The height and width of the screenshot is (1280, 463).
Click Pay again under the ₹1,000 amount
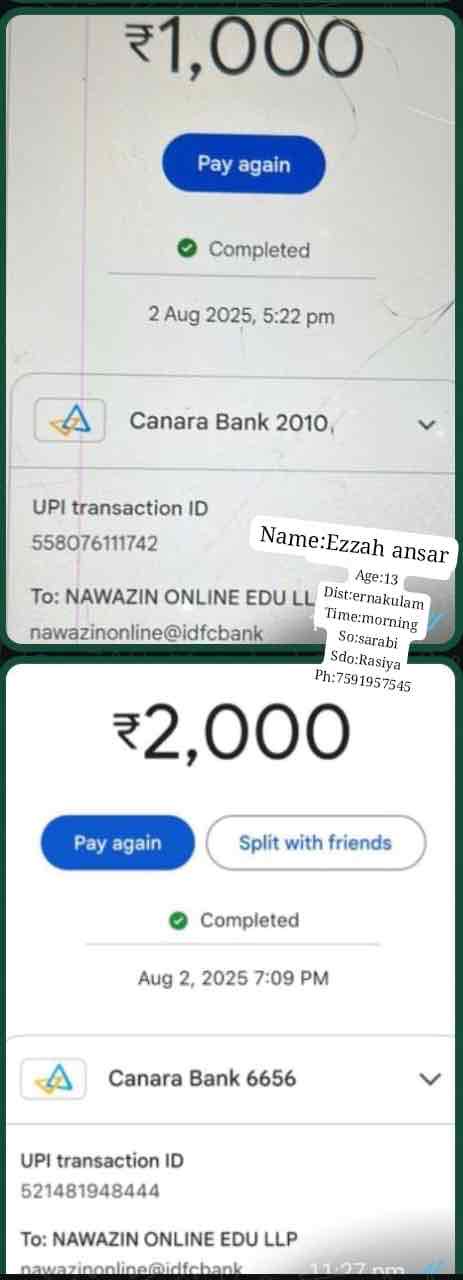244,164
